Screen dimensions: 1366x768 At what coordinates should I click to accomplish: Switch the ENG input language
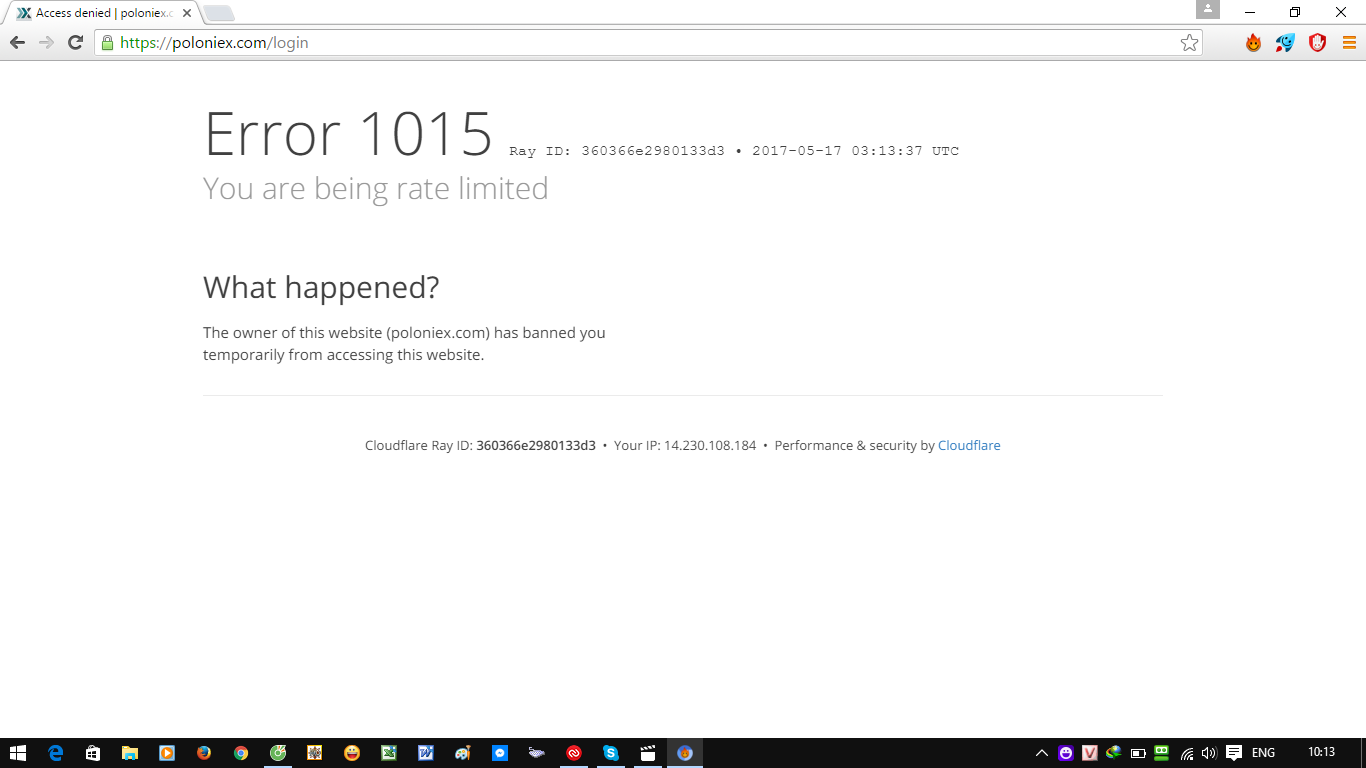1263,753
